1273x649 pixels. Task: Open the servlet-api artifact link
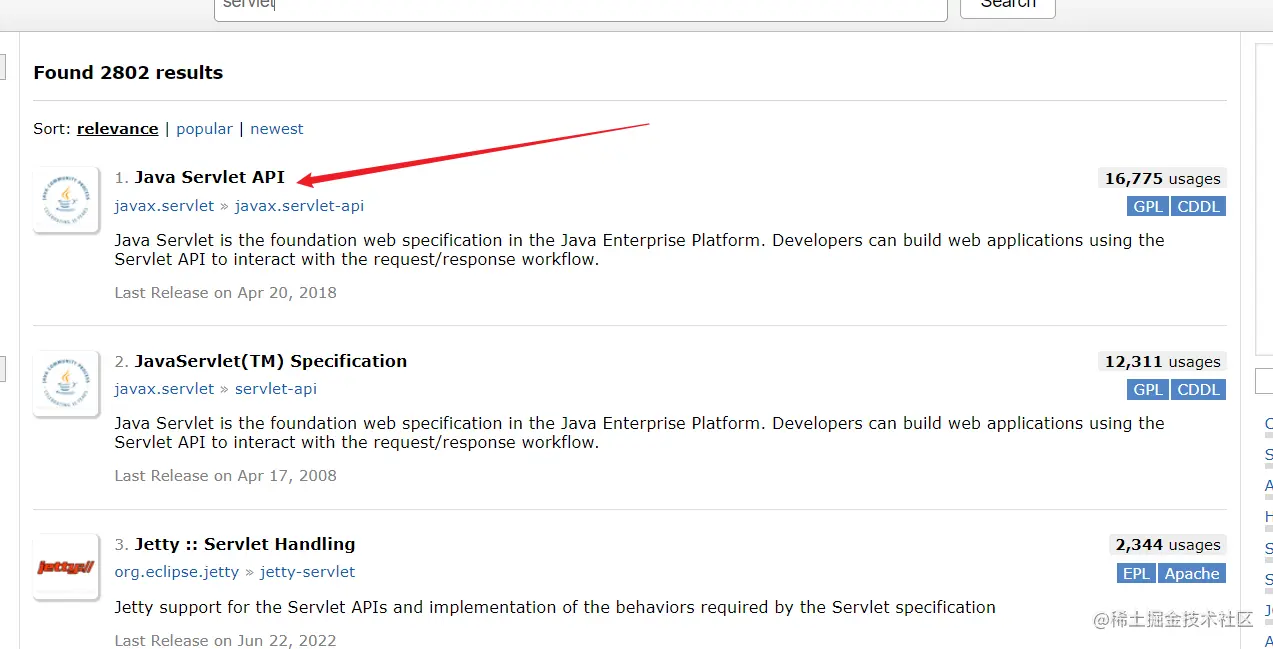[276, 389]
